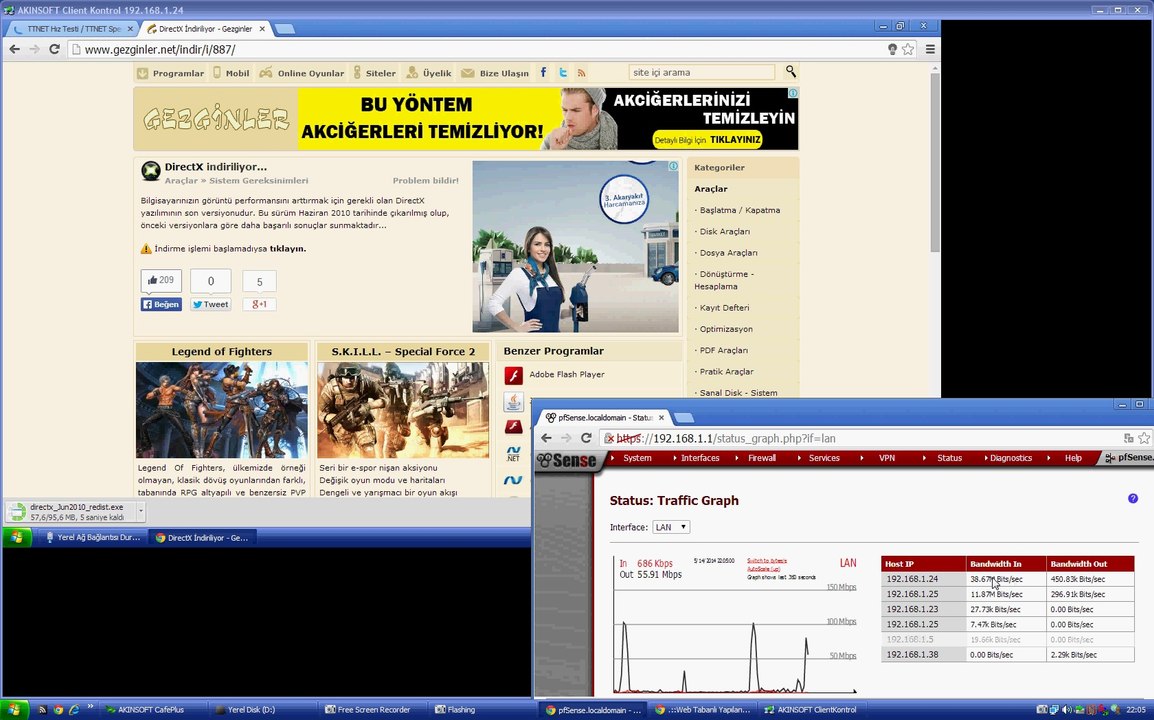Click the Gezginler page vertical scrollbar thumb

(x=935, y=162)
